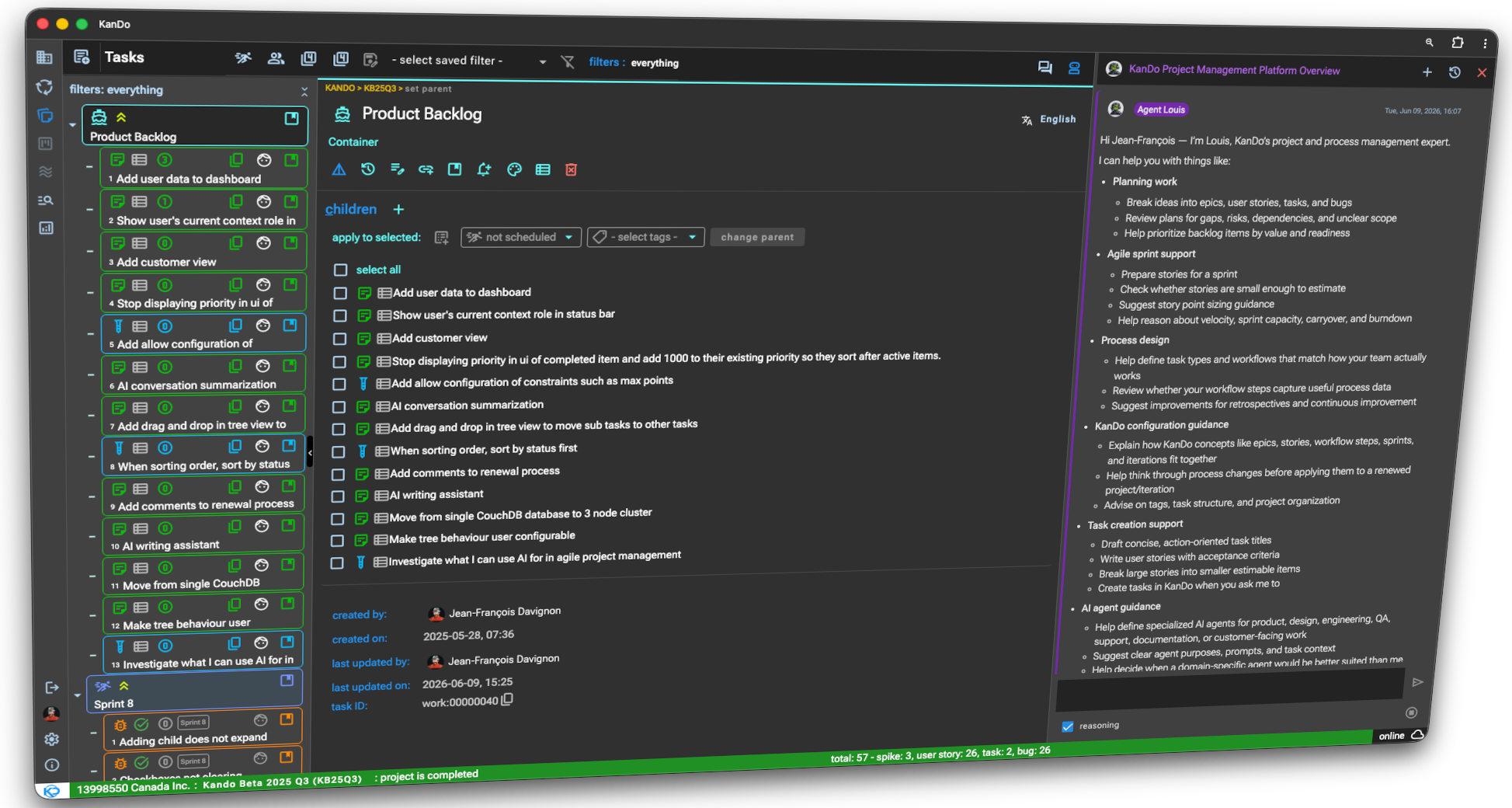This screenshot has height=808, width=1512.
Task: Select the 'Make tree behaviour user configurable' checkbox
Action: pos(337,540)
